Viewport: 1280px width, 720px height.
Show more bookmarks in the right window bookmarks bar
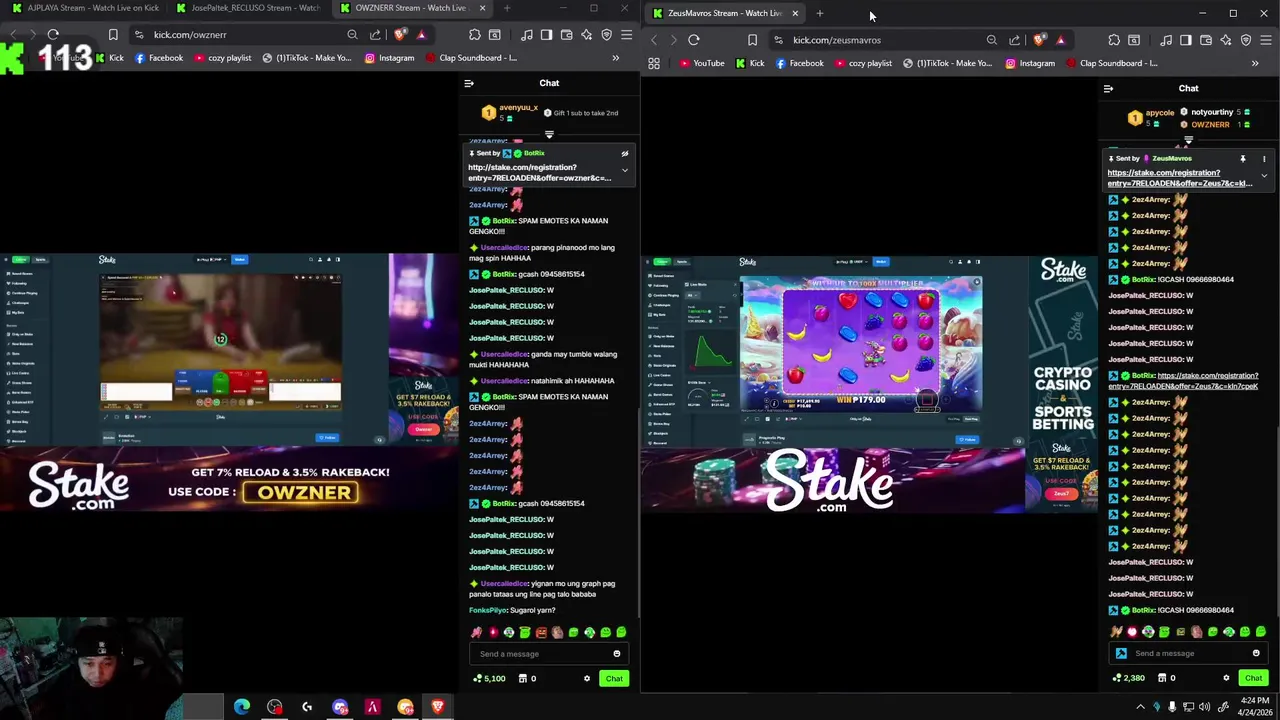pyautogui.click(x=1255, y=63)
